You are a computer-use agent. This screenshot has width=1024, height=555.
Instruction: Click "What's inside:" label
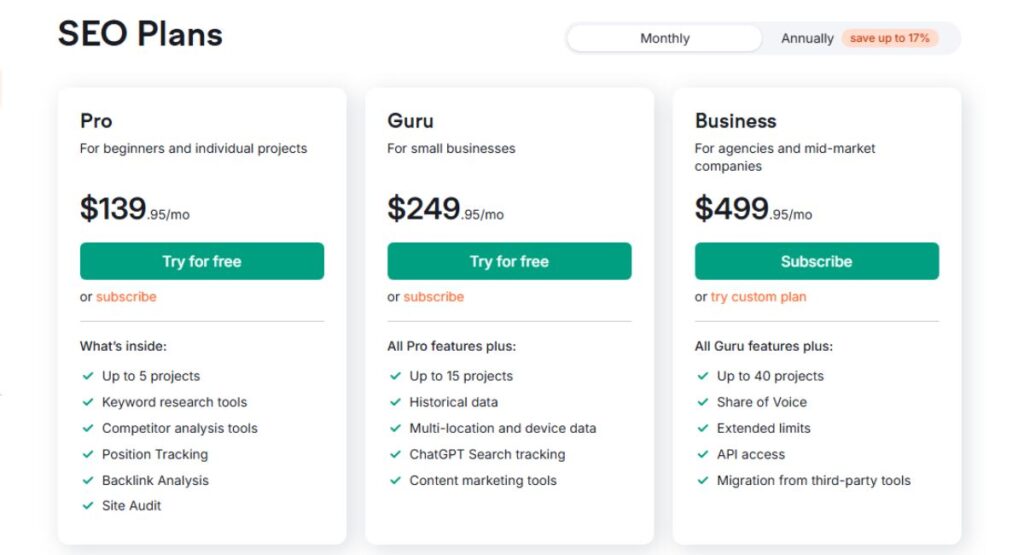click(123, 346)
